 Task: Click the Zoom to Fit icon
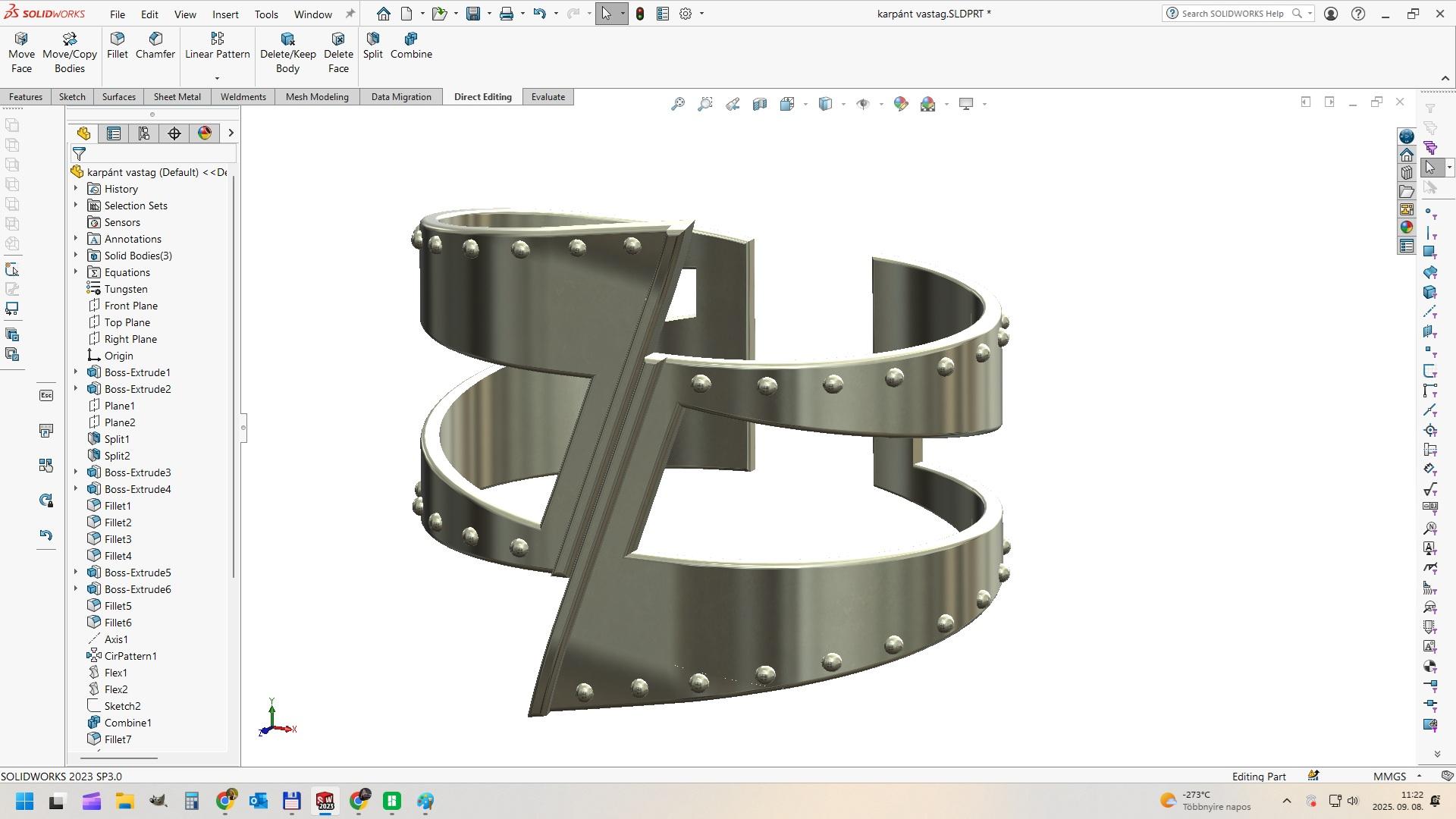678,104
